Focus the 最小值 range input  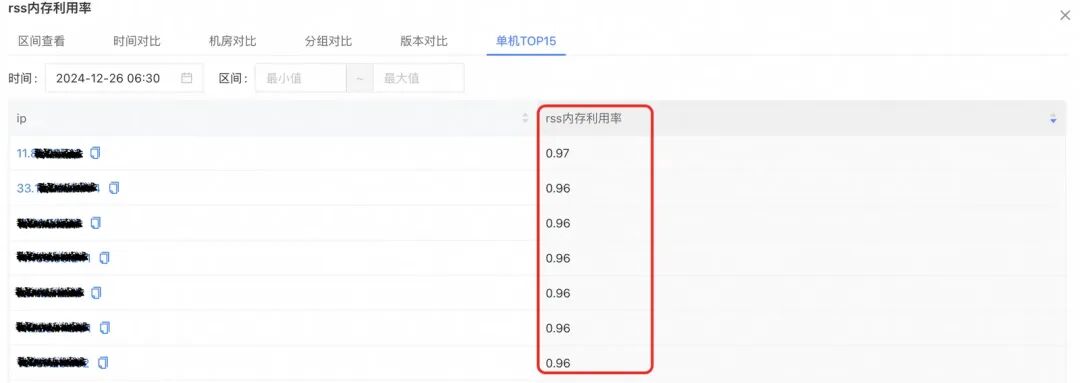click(301, 79)
